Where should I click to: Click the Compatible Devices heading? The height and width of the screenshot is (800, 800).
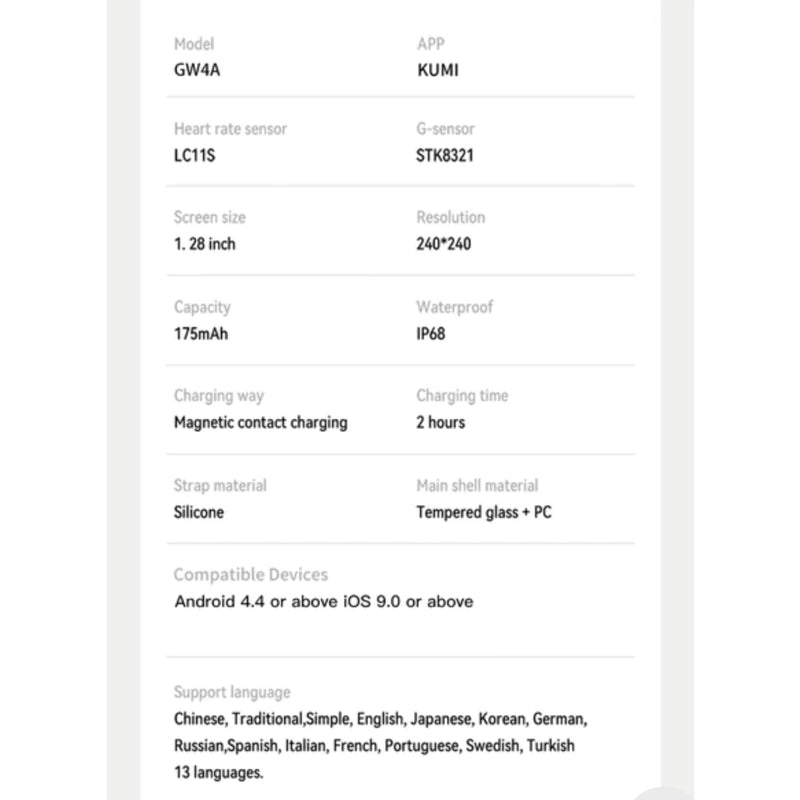(x=251, y=575)
